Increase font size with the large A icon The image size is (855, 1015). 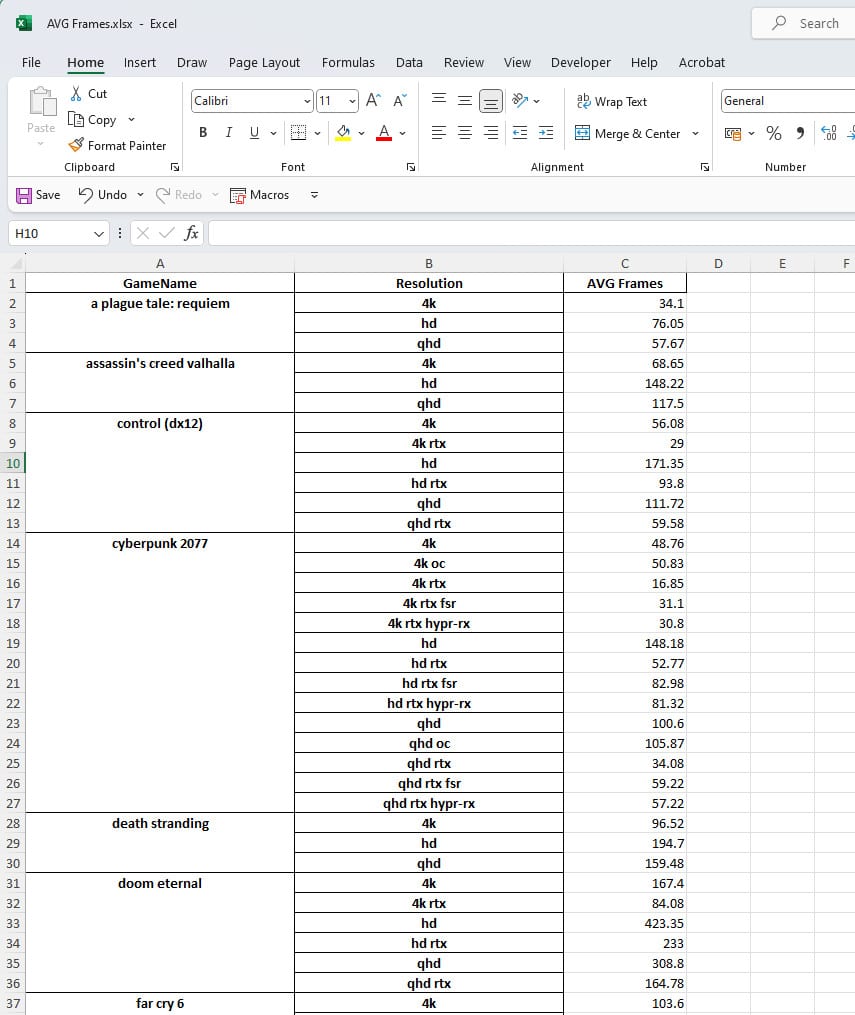(373, 100)
